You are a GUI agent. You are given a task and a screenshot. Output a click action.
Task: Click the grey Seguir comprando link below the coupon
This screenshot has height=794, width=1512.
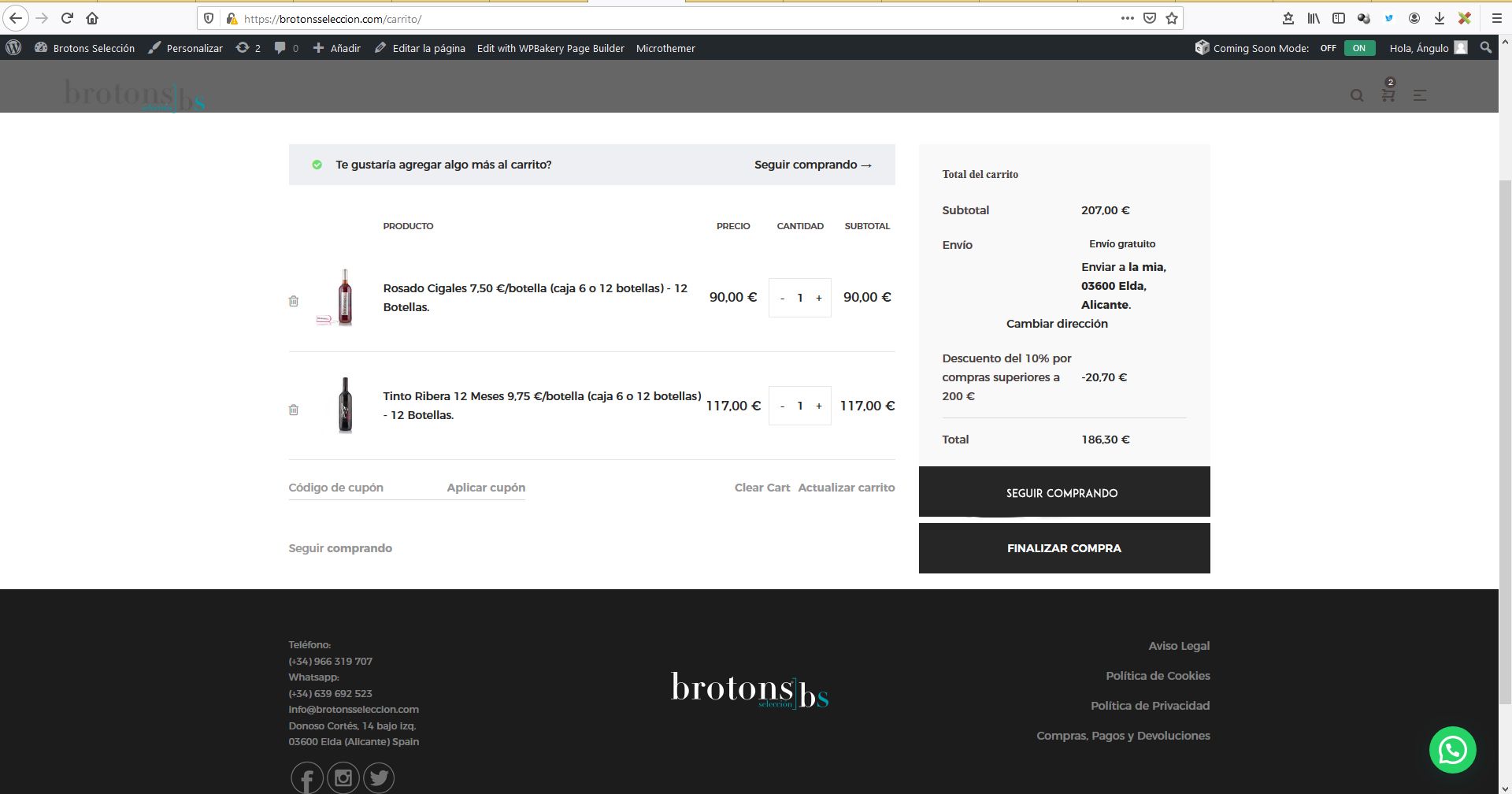coord(340,548)
